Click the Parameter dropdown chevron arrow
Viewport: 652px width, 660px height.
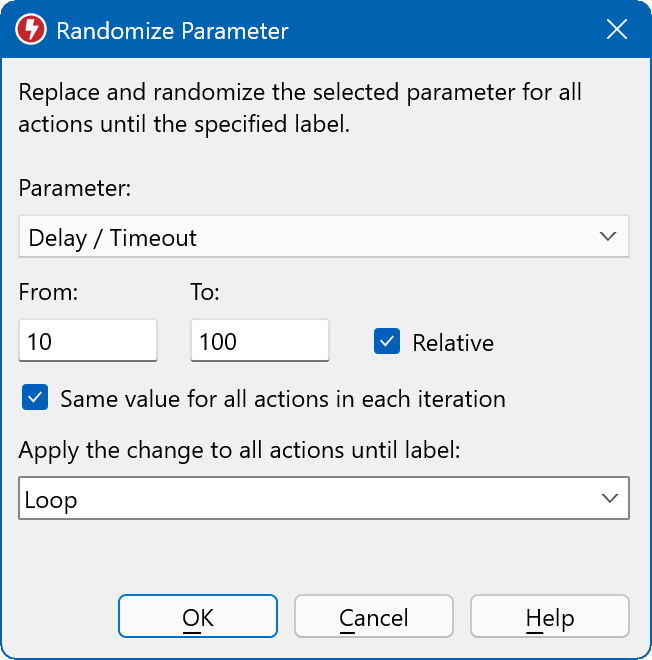(607, 237)
